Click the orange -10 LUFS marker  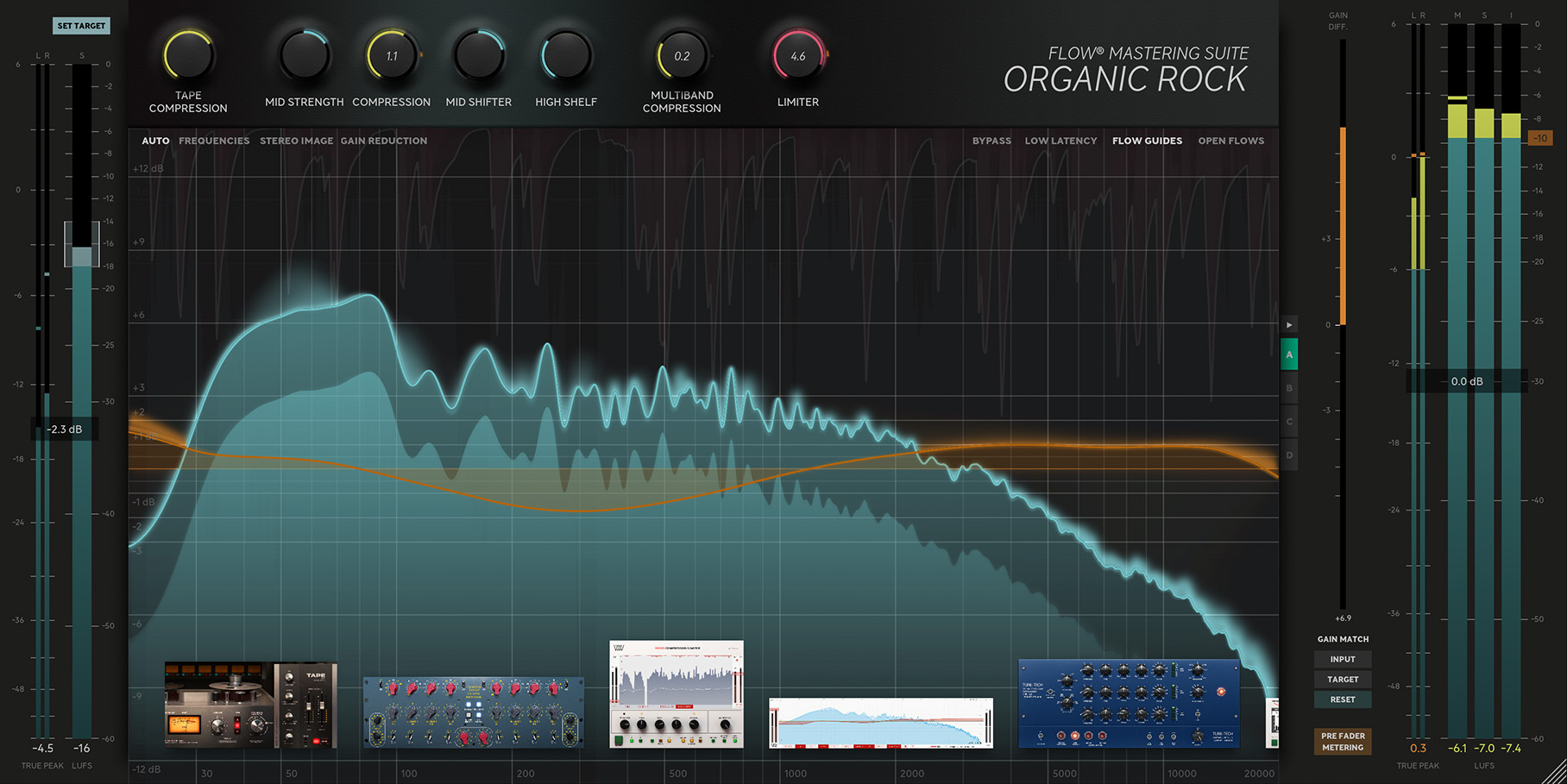point(1540,138)
